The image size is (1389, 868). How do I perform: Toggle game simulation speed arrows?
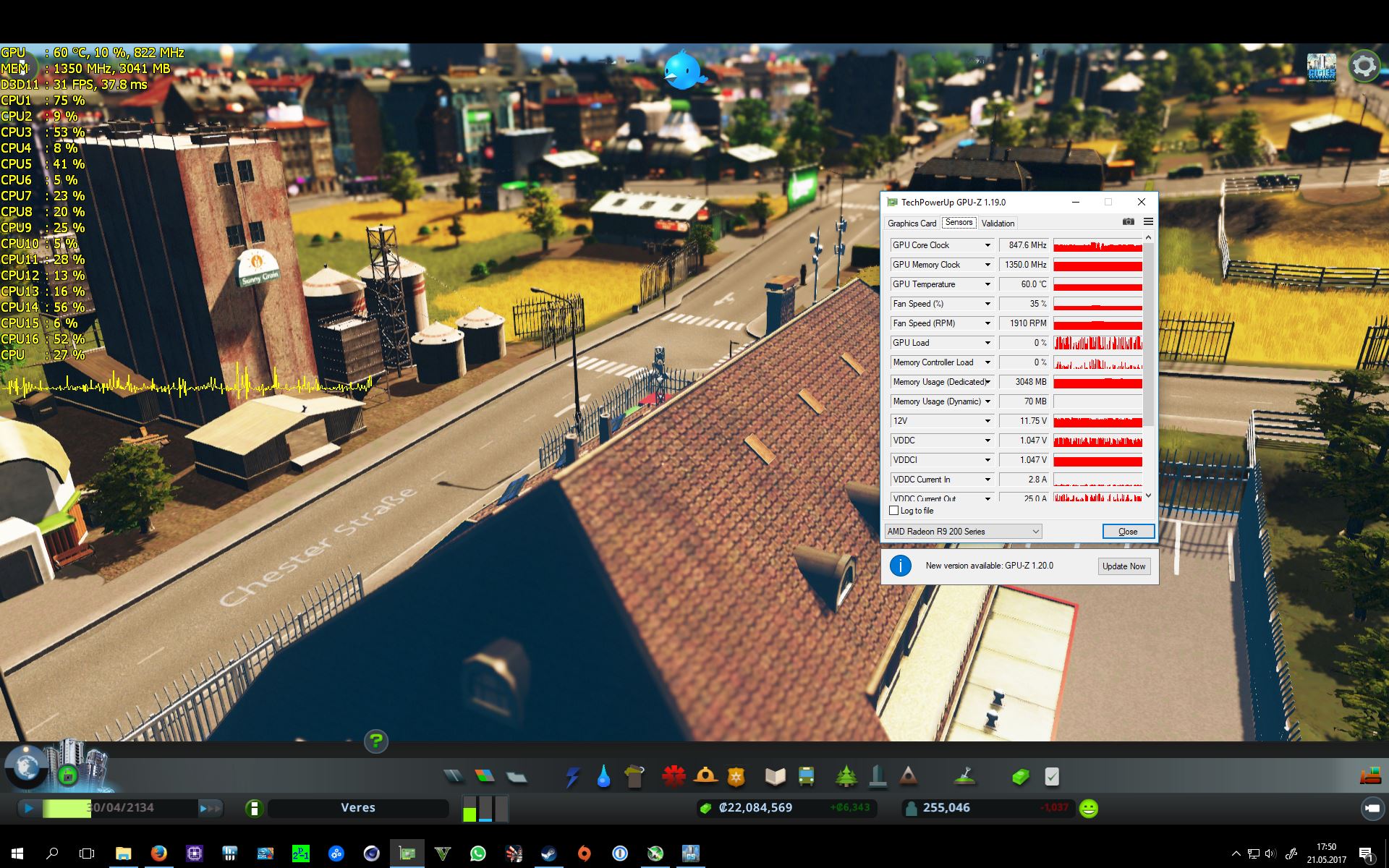210,808
